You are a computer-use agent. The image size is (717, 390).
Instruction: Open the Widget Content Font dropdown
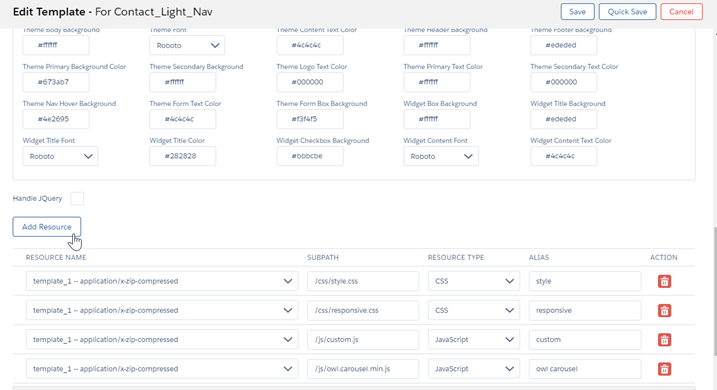coord(441,156)
